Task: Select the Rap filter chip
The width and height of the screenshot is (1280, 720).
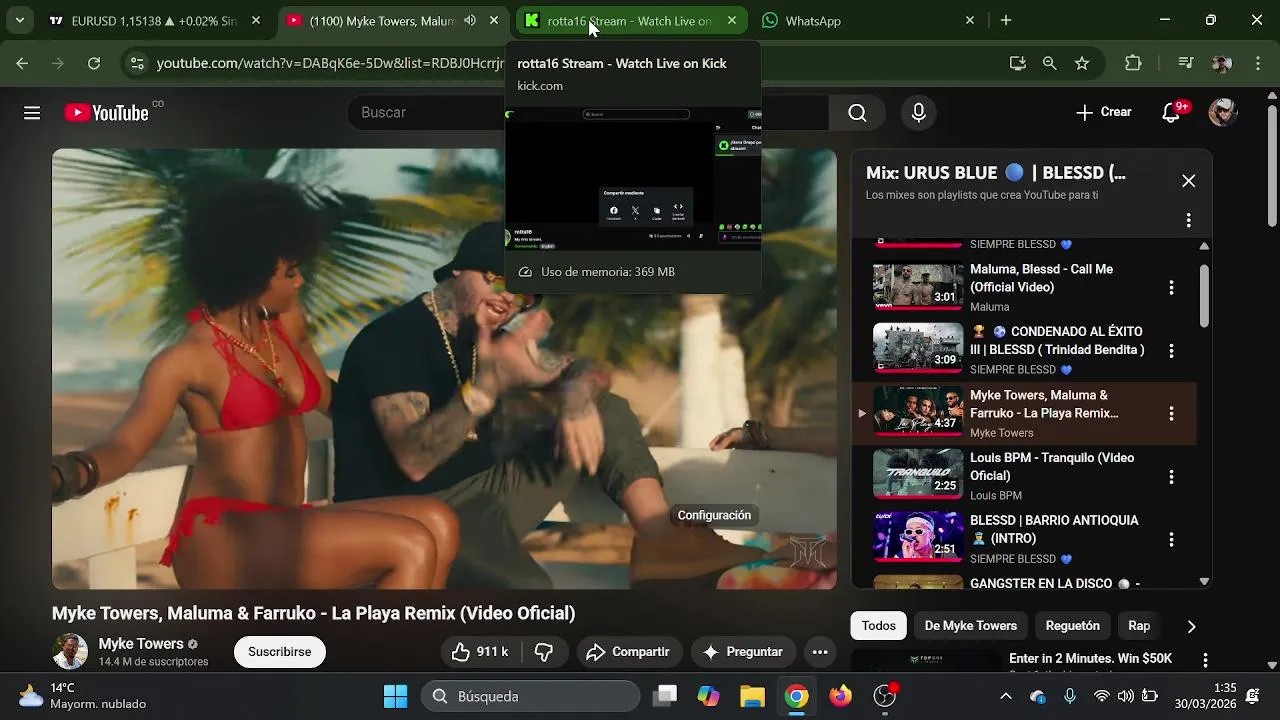Action: coord(1139,626)
